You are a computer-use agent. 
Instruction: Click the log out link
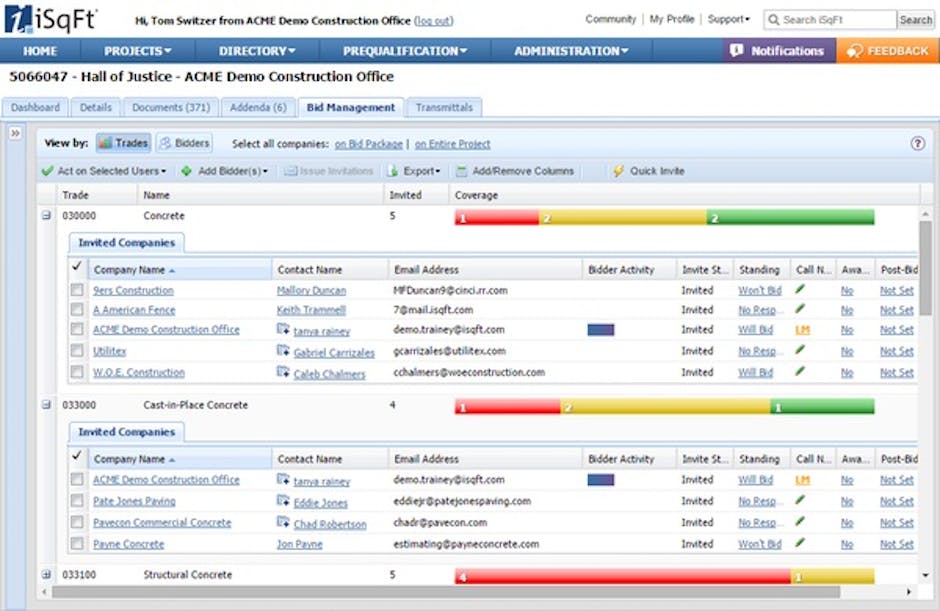(432, 20)
